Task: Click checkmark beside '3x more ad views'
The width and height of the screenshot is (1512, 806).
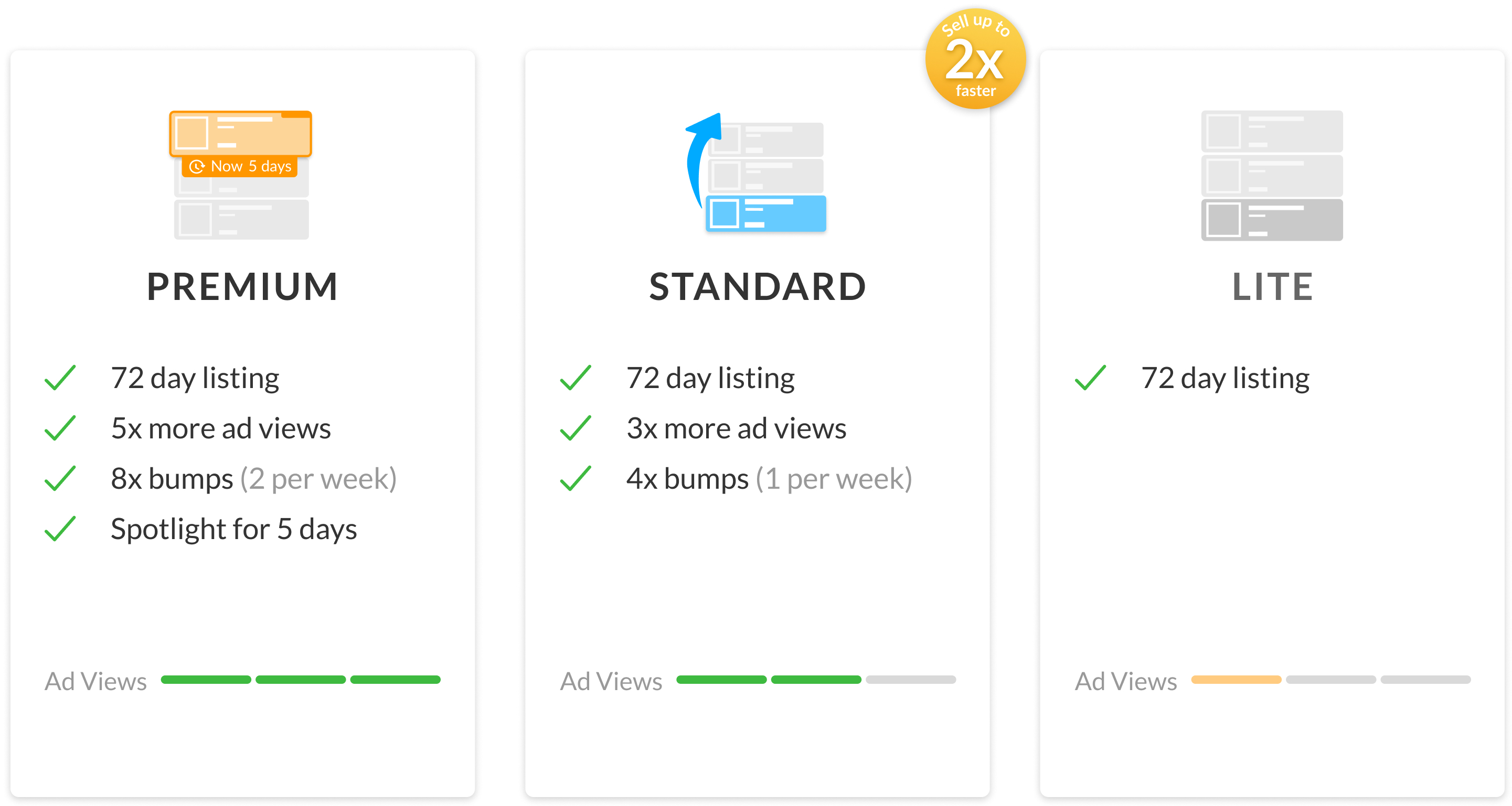Action: pos(575,427)
